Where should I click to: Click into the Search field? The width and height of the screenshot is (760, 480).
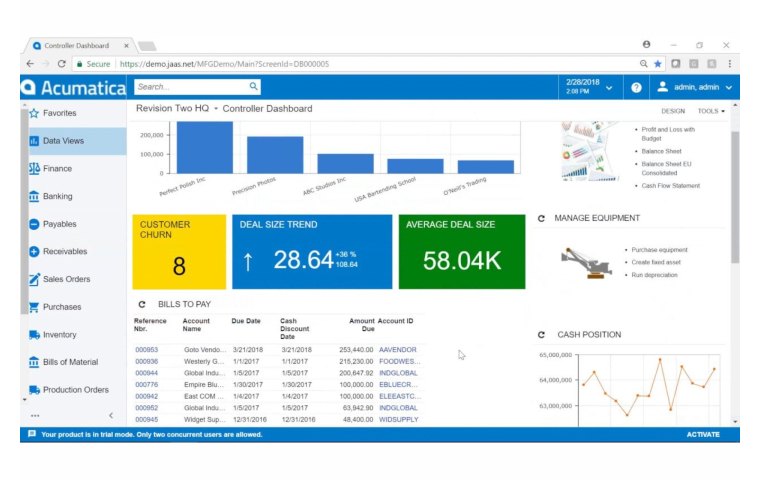click(x=192, y=87)
